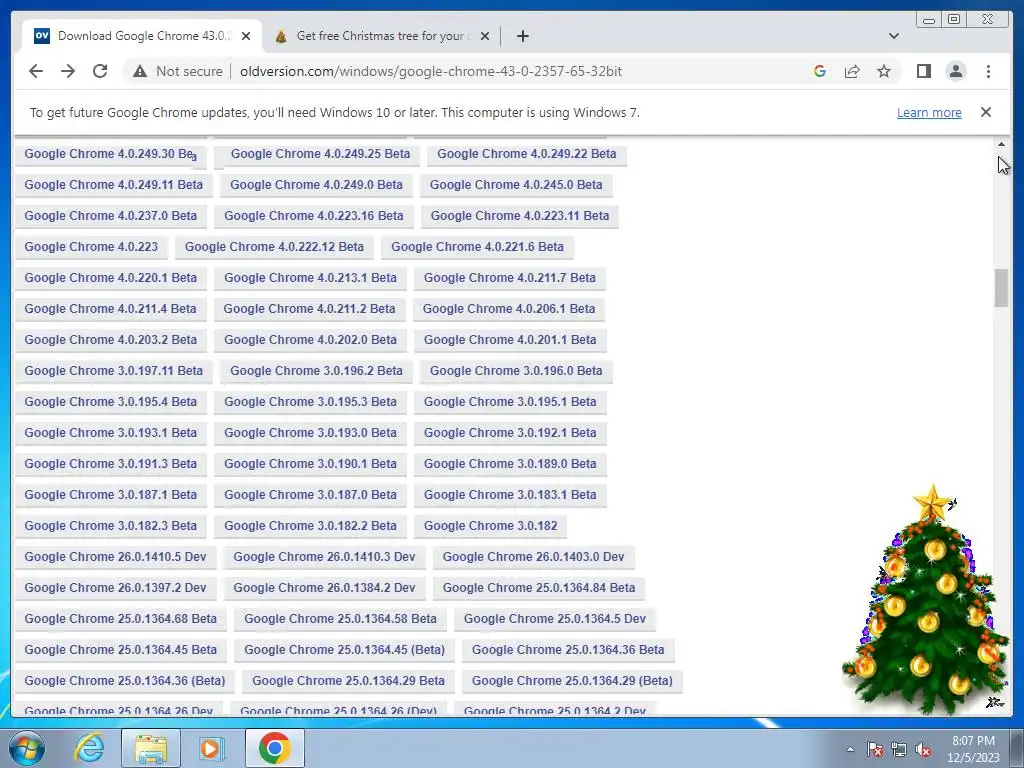Open muted volume tray icon
This screenshot has height=768, width=1024.
[x=923, y=749]
